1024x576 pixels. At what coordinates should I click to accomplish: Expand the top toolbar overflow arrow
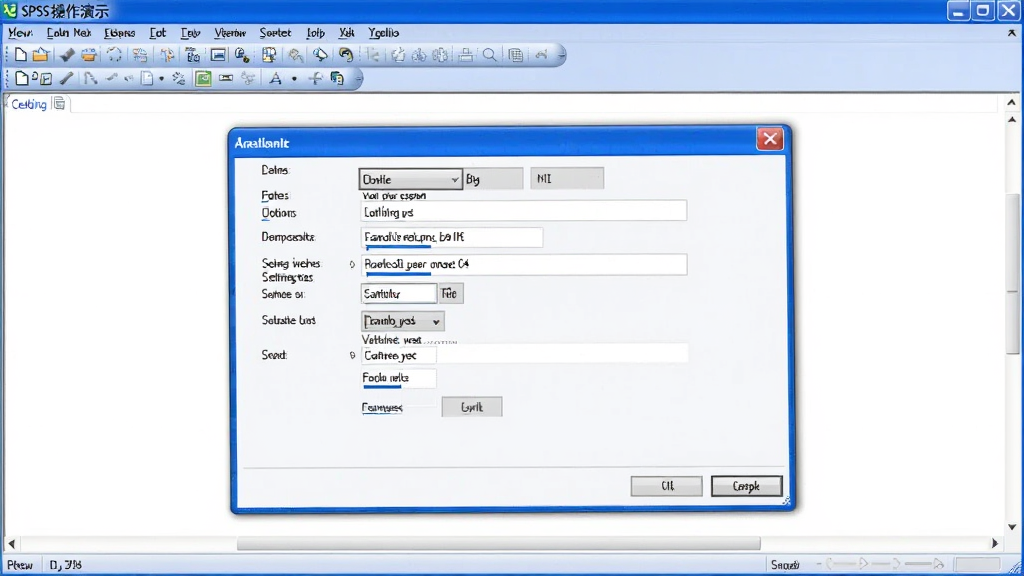coord(561,55)
